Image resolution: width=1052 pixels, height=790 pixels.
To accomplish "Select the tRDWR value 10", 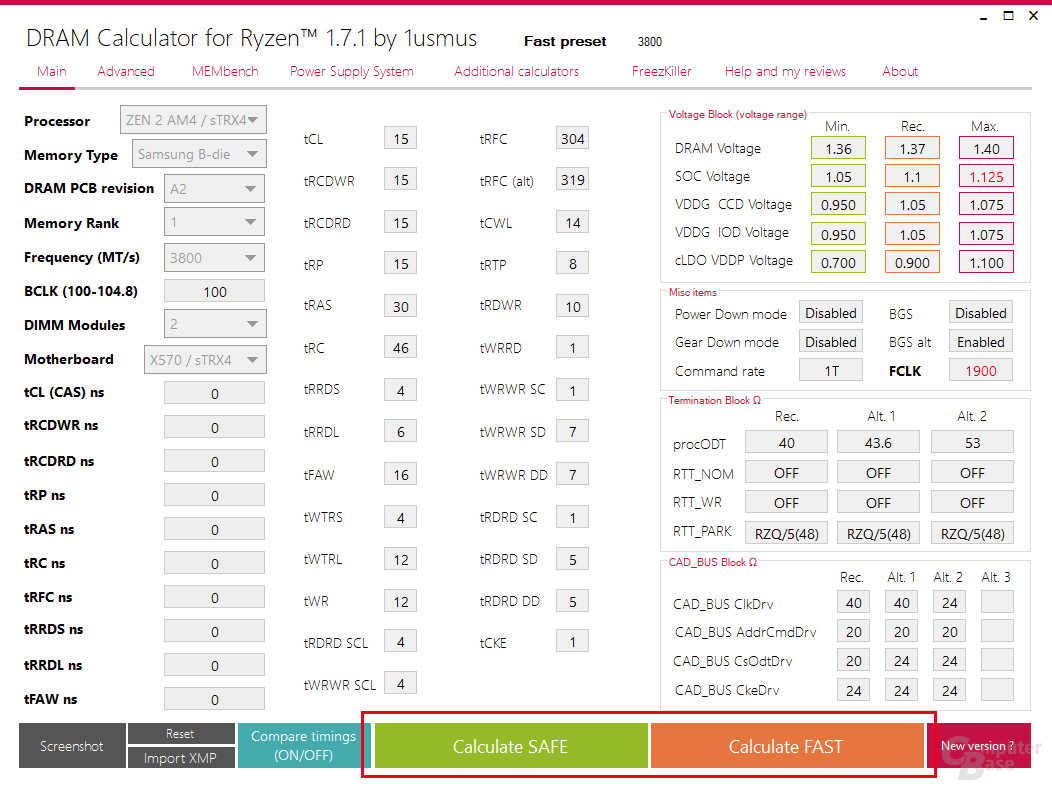I will (572, 306).
